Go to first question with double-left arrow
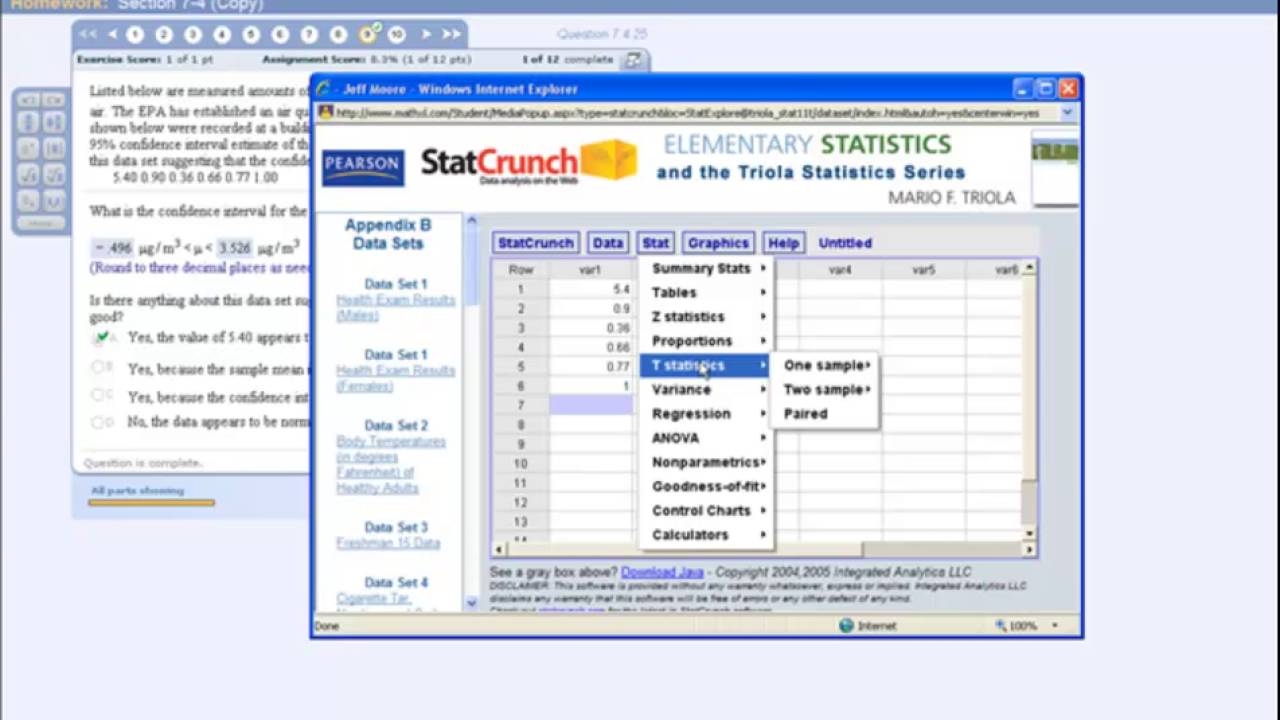This screenshot has width=1280, height=720. (x=88, y=34)
